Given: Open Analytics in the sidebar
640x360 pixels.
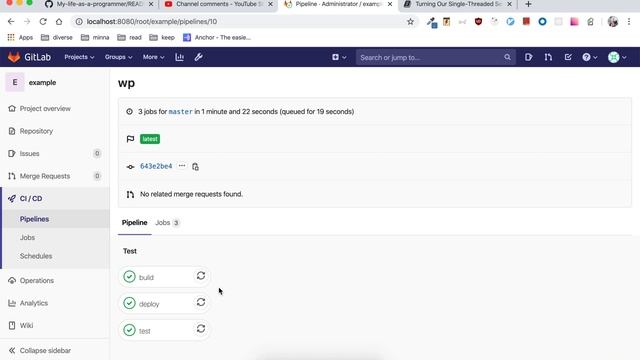Looking at the screenshot, I should [34, 303].
